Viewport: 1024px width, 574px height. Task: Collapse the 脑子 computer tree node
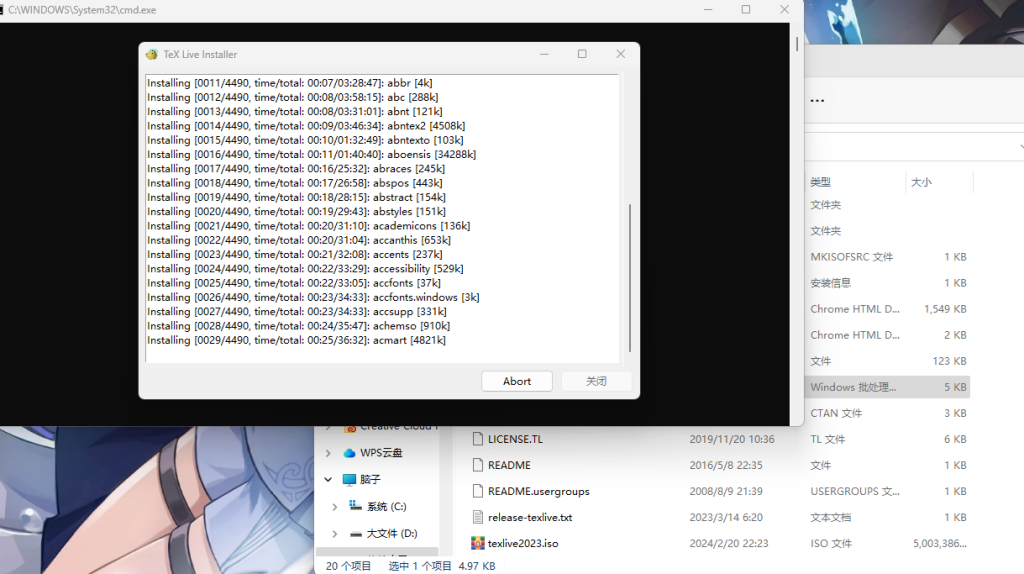point(328,480)
